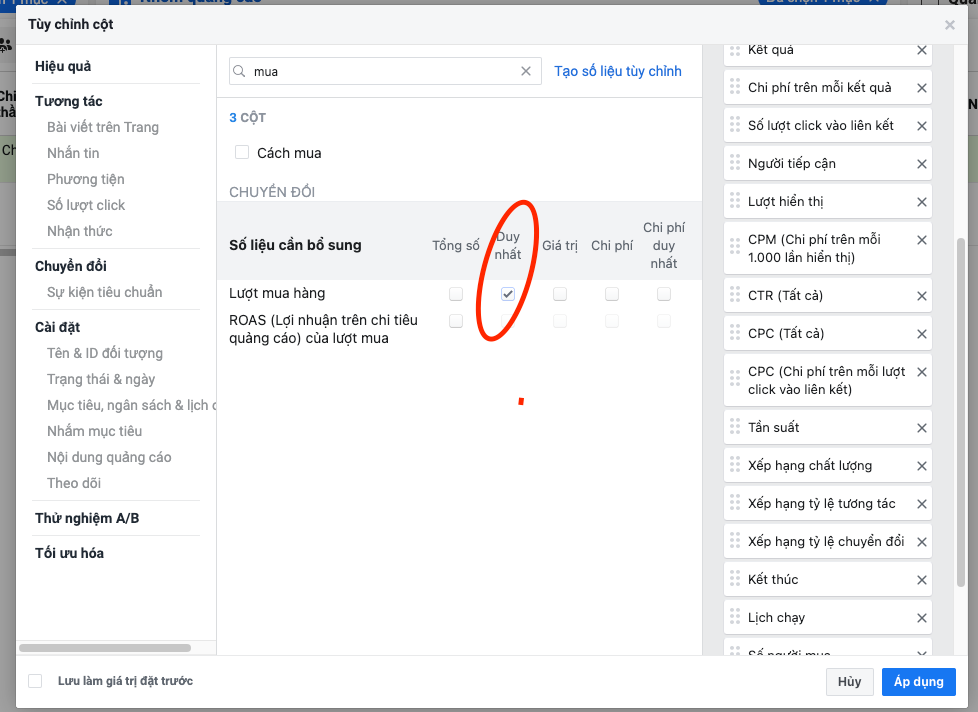Grab drag handle for 'CPC (Tất cả)'

point(735,334)
